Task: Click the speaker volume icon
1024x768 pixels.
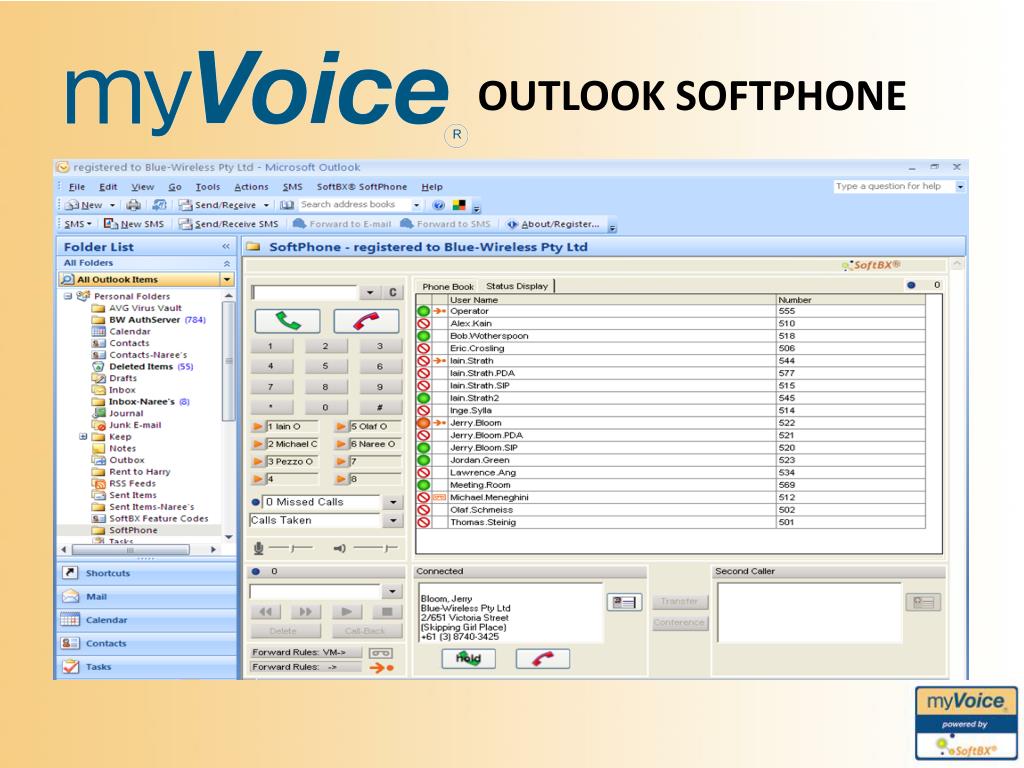Action: 340,549
